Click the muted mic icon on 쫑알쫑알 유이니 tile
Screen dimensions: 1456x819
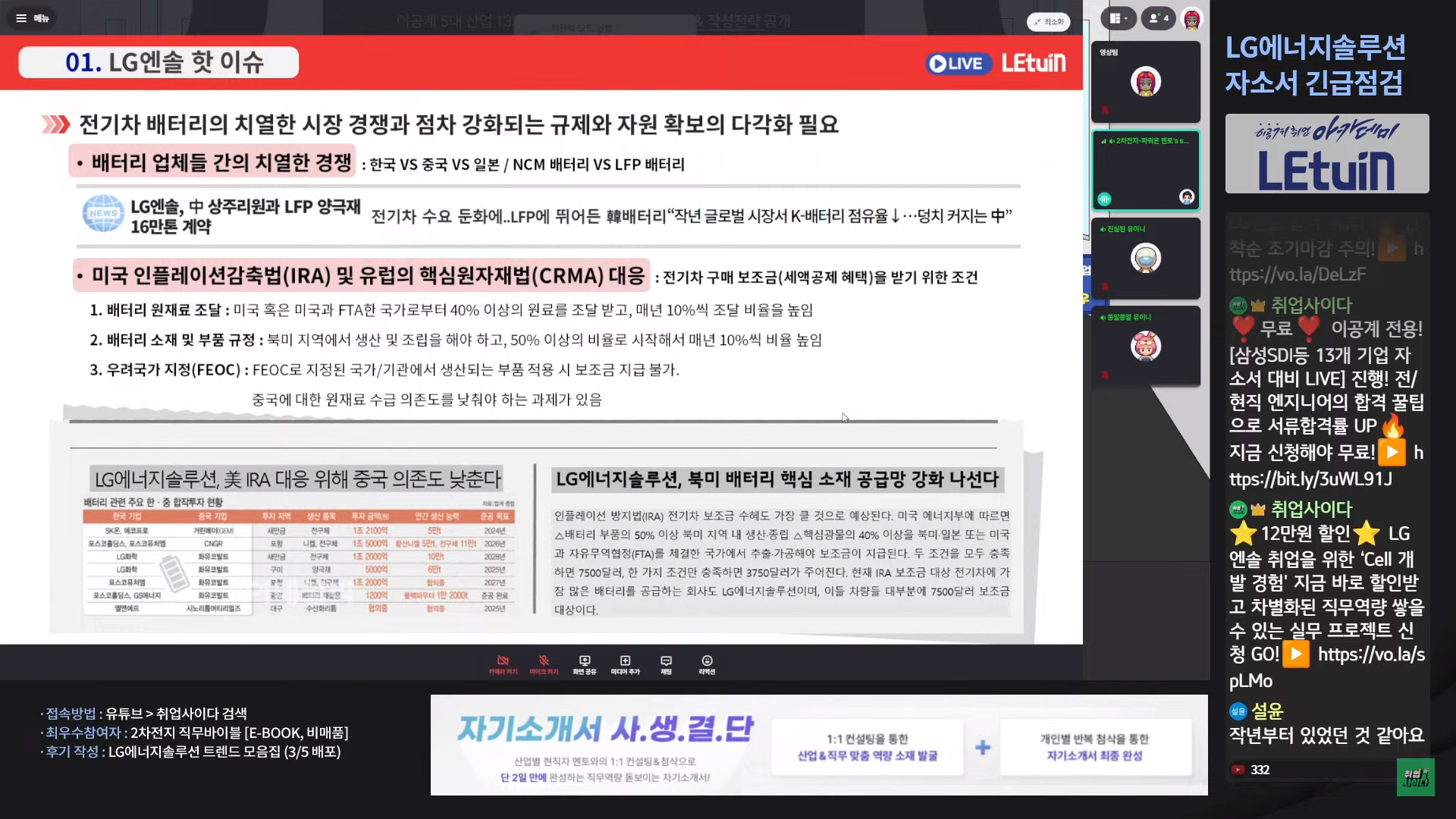coord(1105,375)
